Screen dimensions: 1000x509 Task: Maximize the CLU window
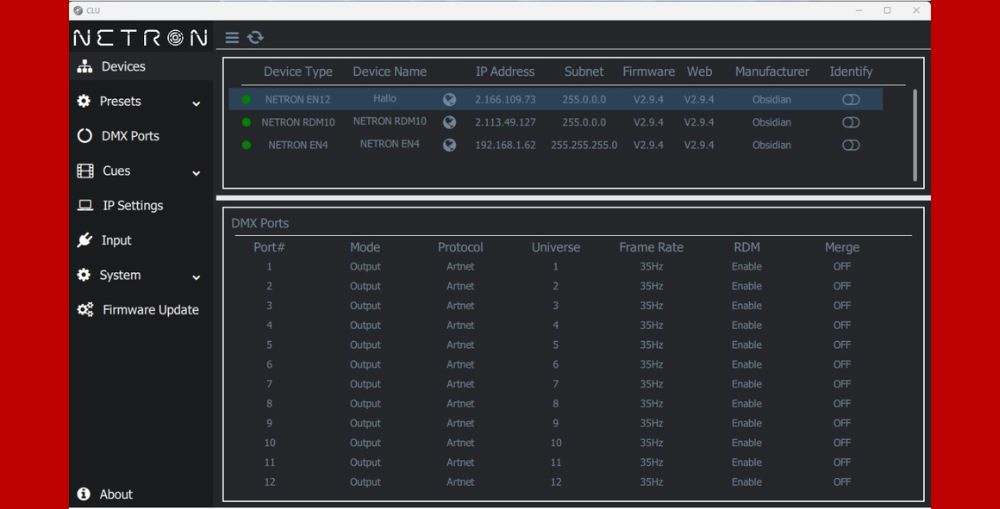(887, 10)
